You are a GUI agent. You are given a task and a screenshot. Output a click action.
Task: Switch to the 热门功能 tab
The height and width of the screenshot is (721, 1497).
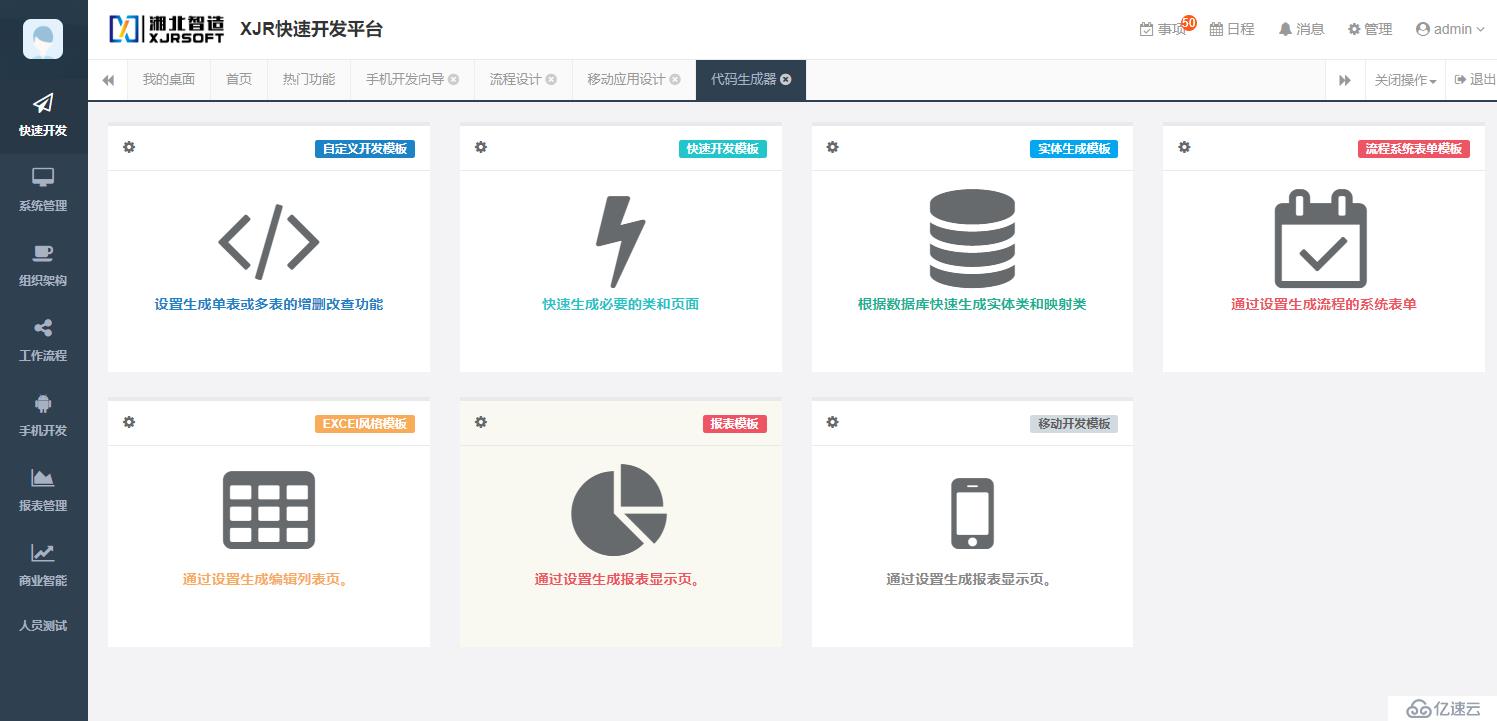pyautogui.click(x=309, y=79)
